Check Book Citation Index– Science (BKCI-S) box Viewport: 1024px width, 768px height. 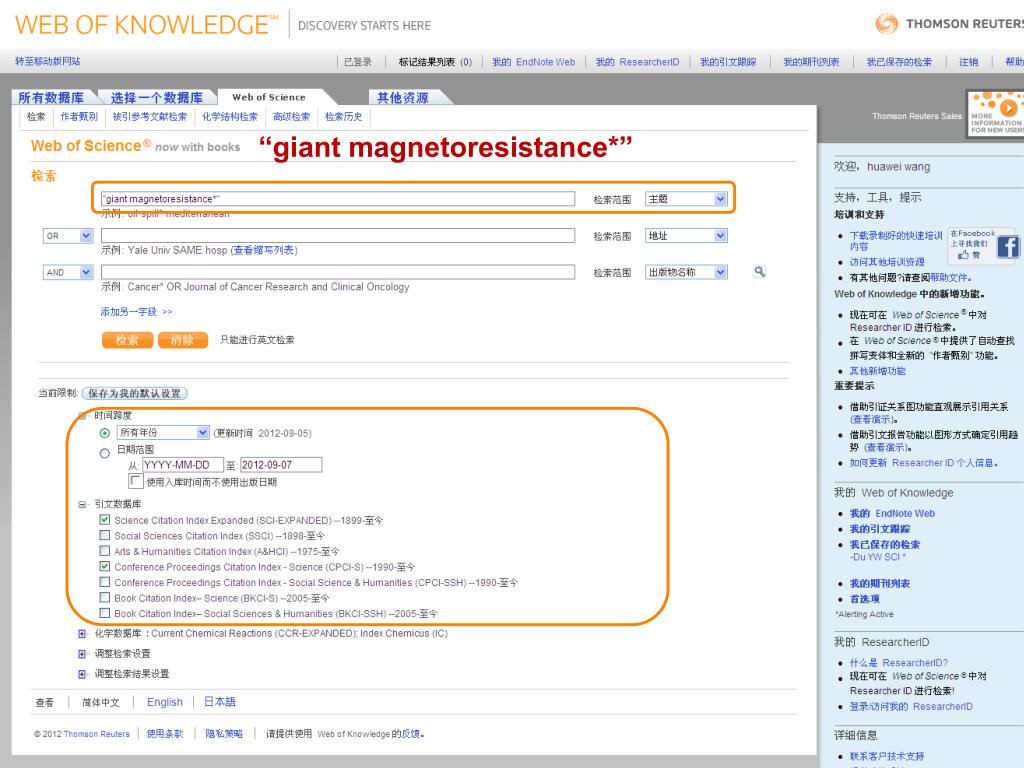[104, 598]
